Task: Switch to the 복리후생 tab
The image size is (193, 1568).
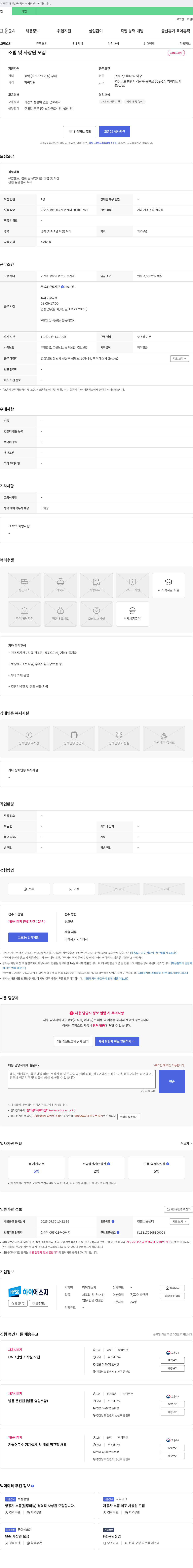Action: (x=113, y=44)
